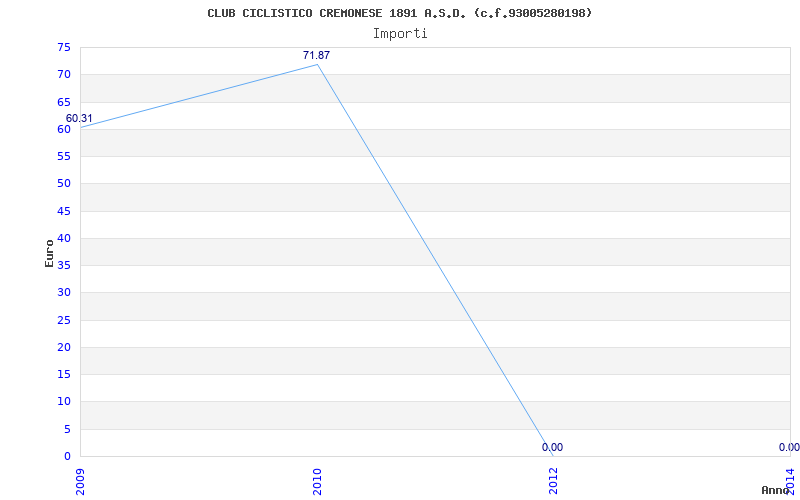Screen dimensions: 800x500
Task: Click the 30 y-axis tick label
Action: point(64,293)
